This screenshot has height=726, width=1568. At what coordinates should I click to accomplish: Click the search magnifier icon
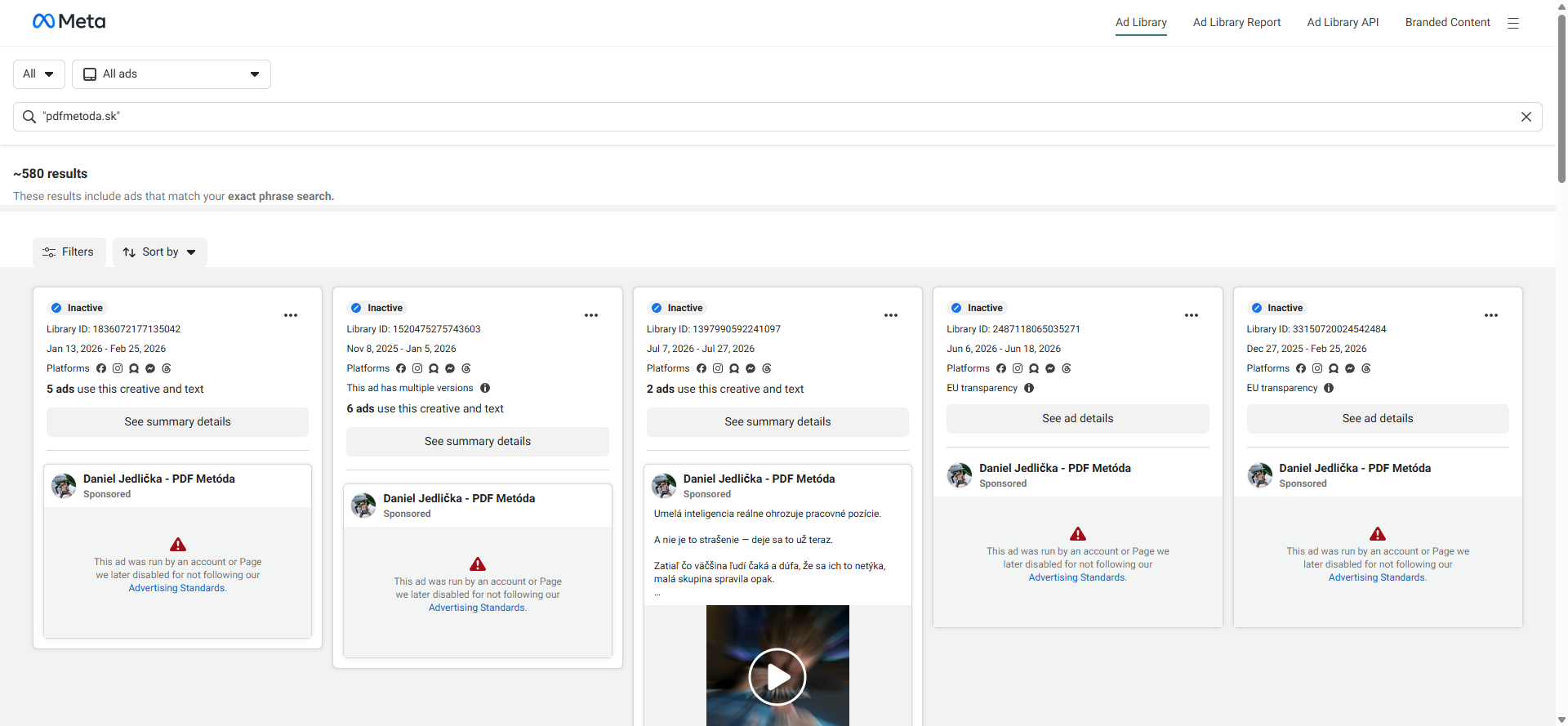click(29, 117)
